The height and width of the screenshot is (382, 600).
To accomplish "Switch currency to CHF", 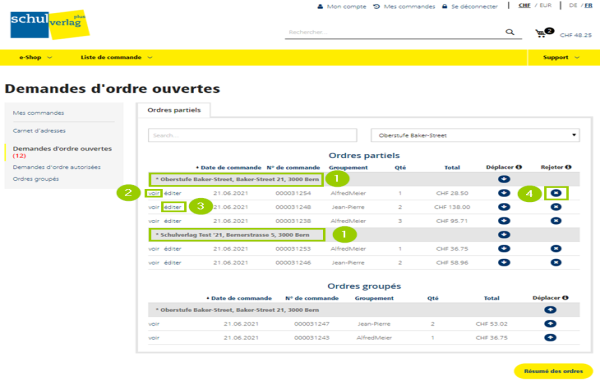I will 524,5.
